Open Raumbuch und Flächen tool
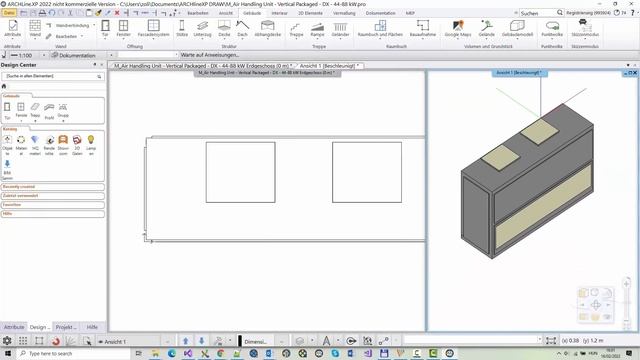This screenshot has width=640, height=360. point(380,29)
